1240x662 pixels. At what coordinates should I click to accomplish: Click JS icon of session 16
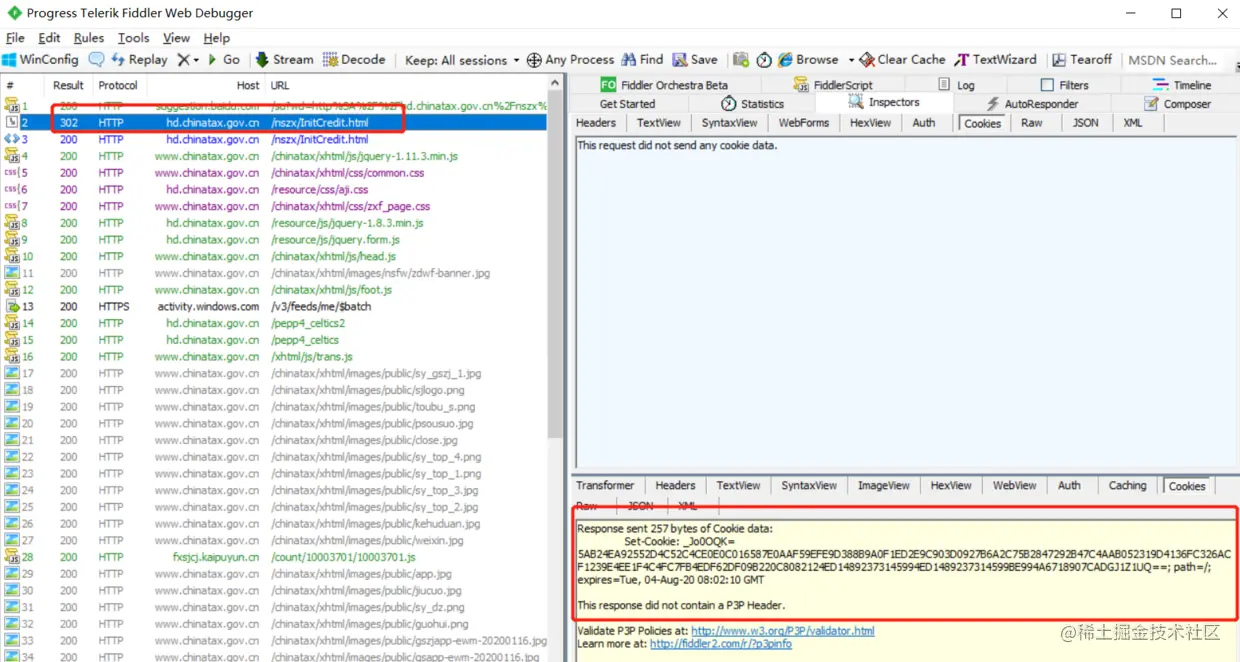[x=11, y=356]
